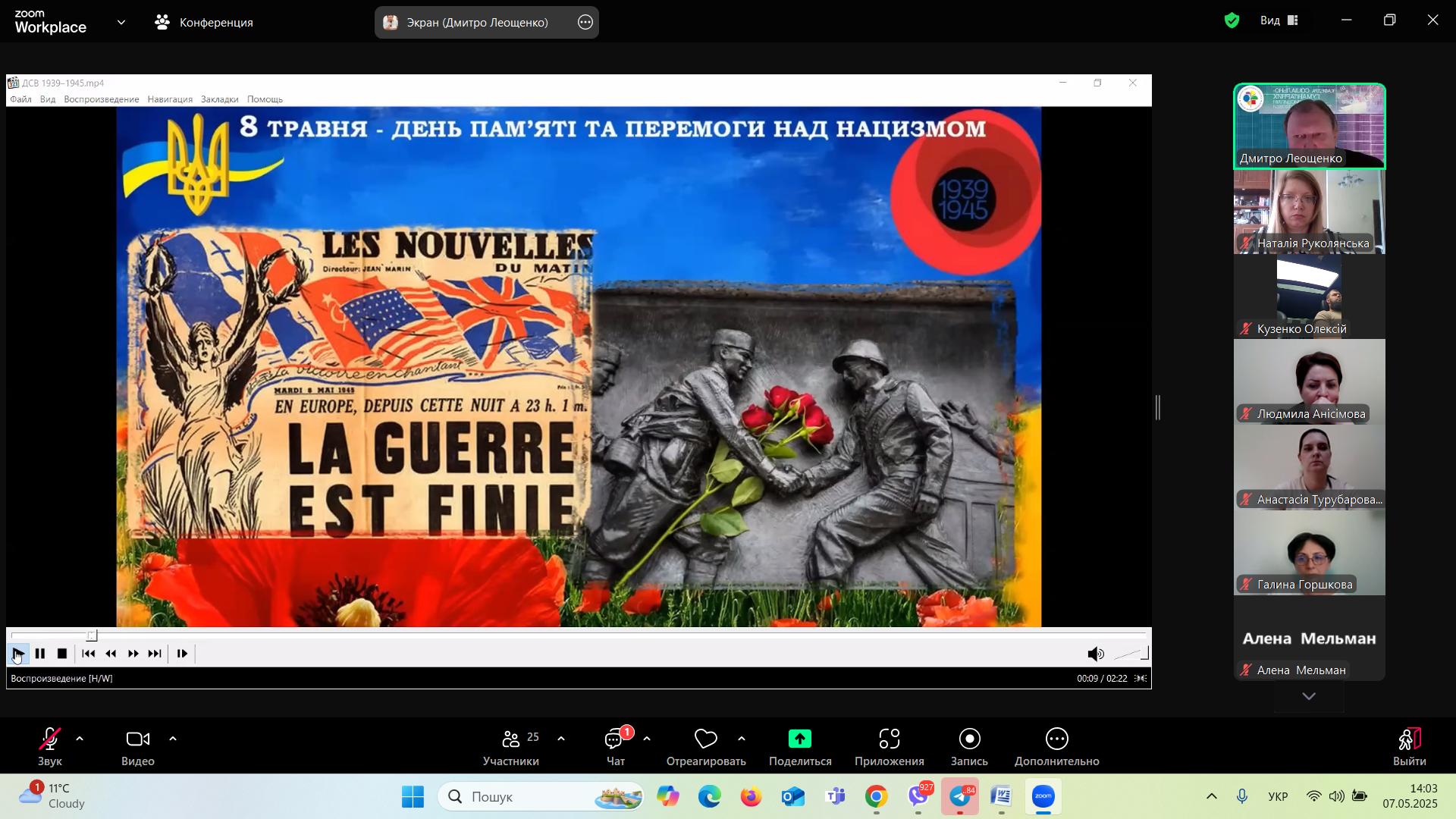This screenshot has height=819, width=1456.
Task: Open the Навигация menu in player
Action: coord(170,99)
